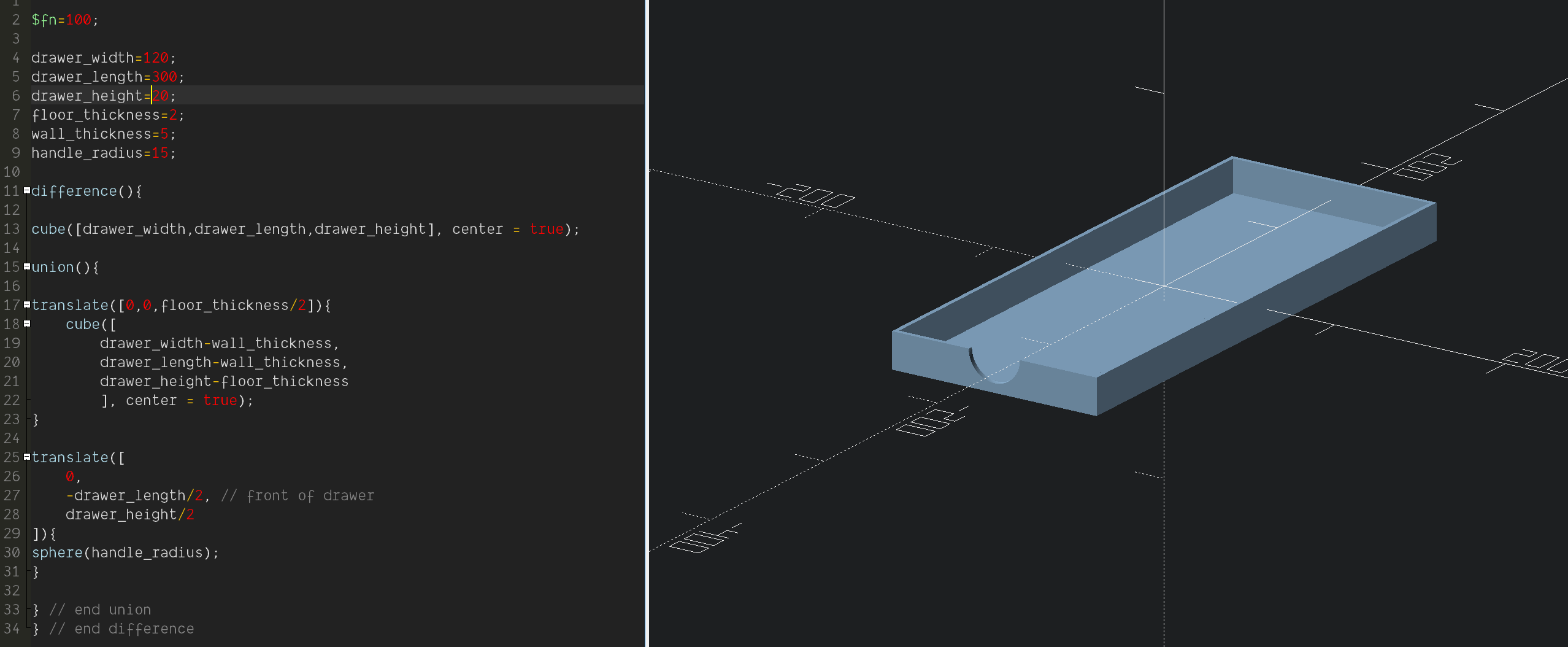Collapse the cube() fold marker on line 18
Screen dimensions: 1568x647
(x=28, y=324)
